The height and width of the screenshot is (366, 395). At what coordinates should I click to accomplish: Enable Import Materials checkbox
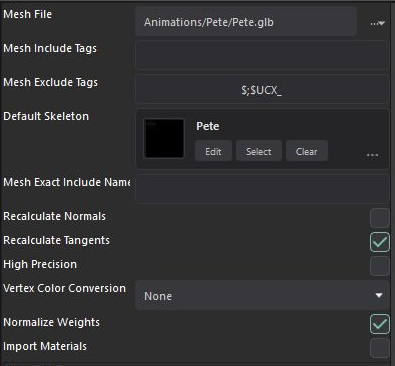pos(380,348)
